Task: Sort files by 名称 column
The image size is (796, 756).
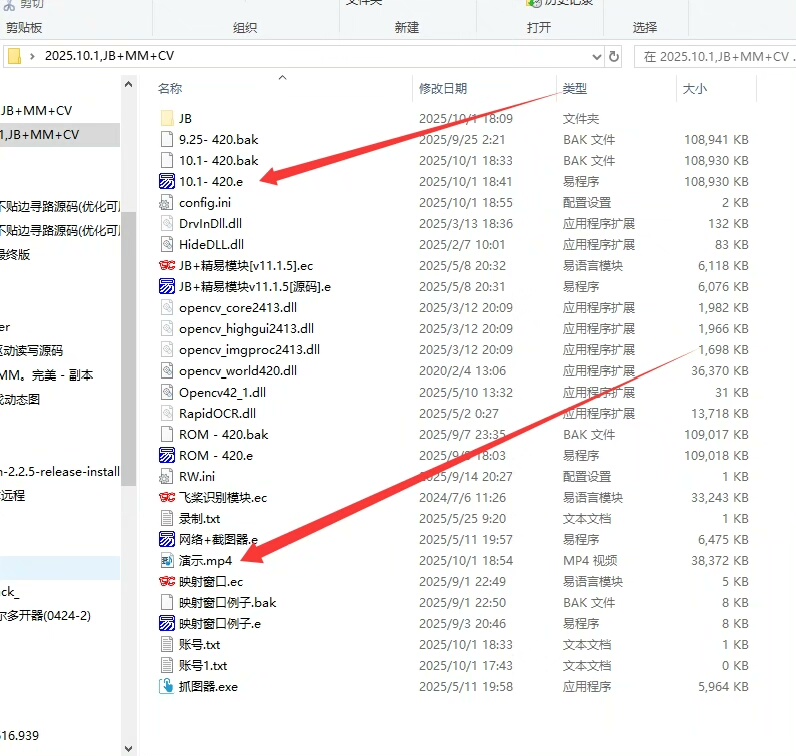Action: tap(170, 88)
